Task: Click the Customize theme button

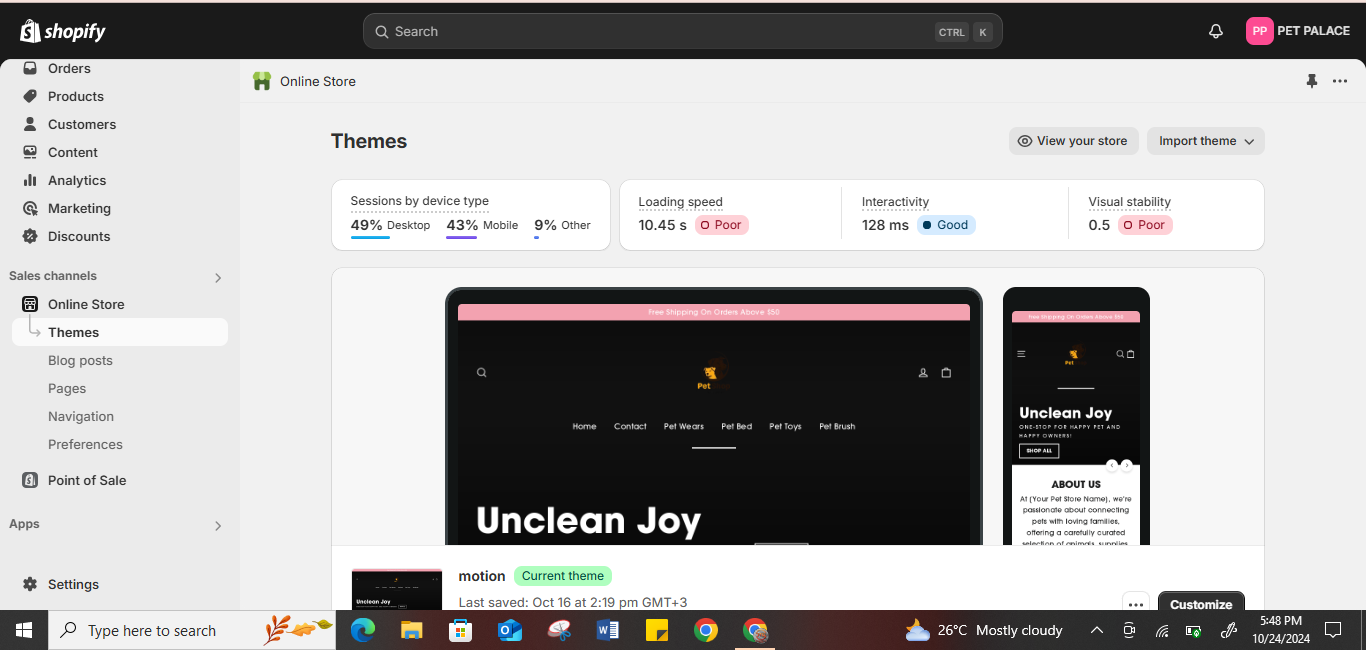Action: pyautogui.click(x=1200, y=603)
